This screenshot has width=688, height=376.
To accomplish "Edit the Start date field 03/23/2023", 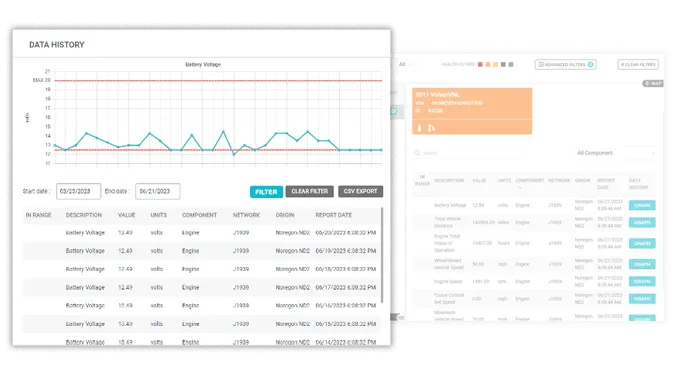I will tap(79, 191).
